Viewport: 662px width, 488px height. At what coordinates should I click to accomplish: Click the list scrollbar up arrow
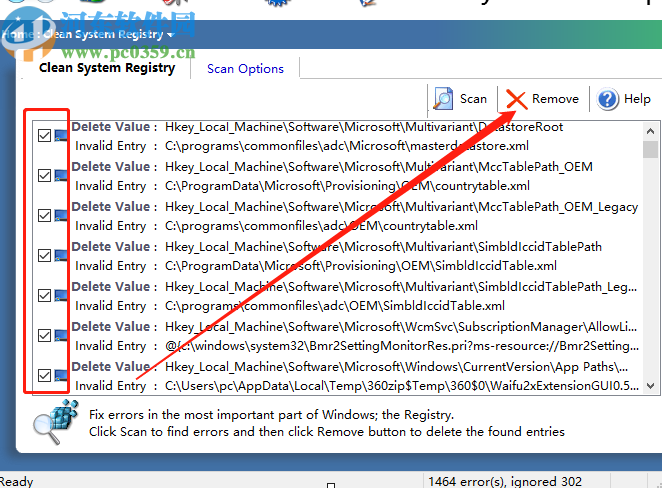coord(651,131)
